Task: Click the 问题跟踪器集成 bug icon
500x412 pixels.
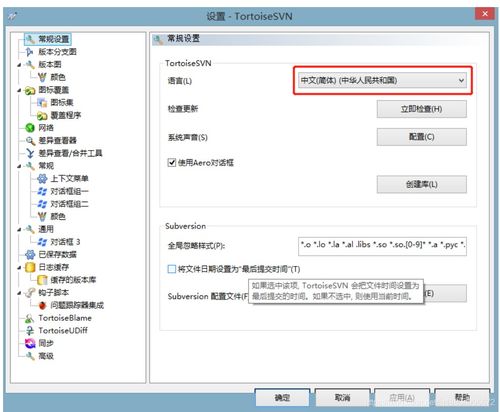Action: 42,305
